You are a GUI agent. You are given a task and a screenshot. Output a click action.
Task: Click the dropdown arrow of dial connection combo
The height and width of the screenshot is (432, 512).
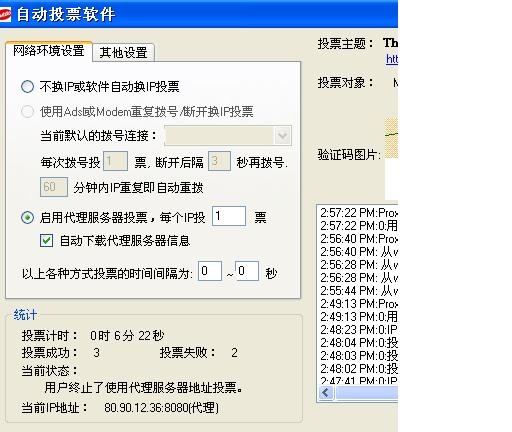pyautogui.click(x=283, y=136)
